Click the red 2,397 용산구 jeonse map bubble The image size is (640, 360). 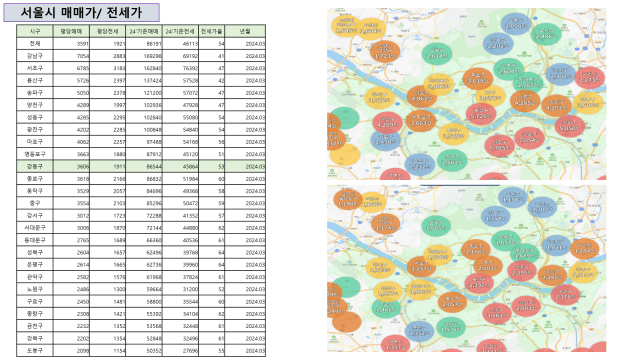click(x=479, y=283)
